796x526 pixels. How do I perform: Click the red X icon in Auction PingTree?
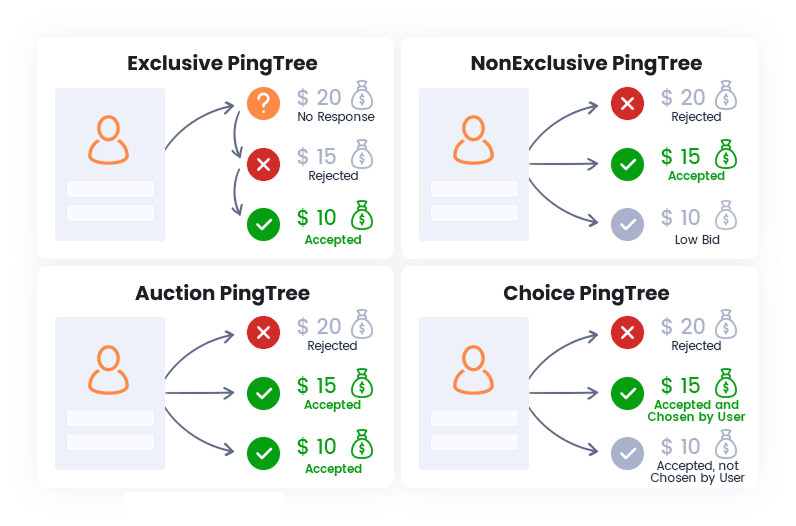(x=263, y=333)
